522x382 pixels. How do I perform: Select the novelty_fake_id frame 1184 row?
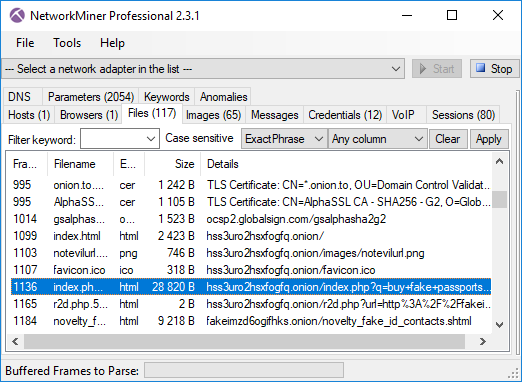pos(251,321)
